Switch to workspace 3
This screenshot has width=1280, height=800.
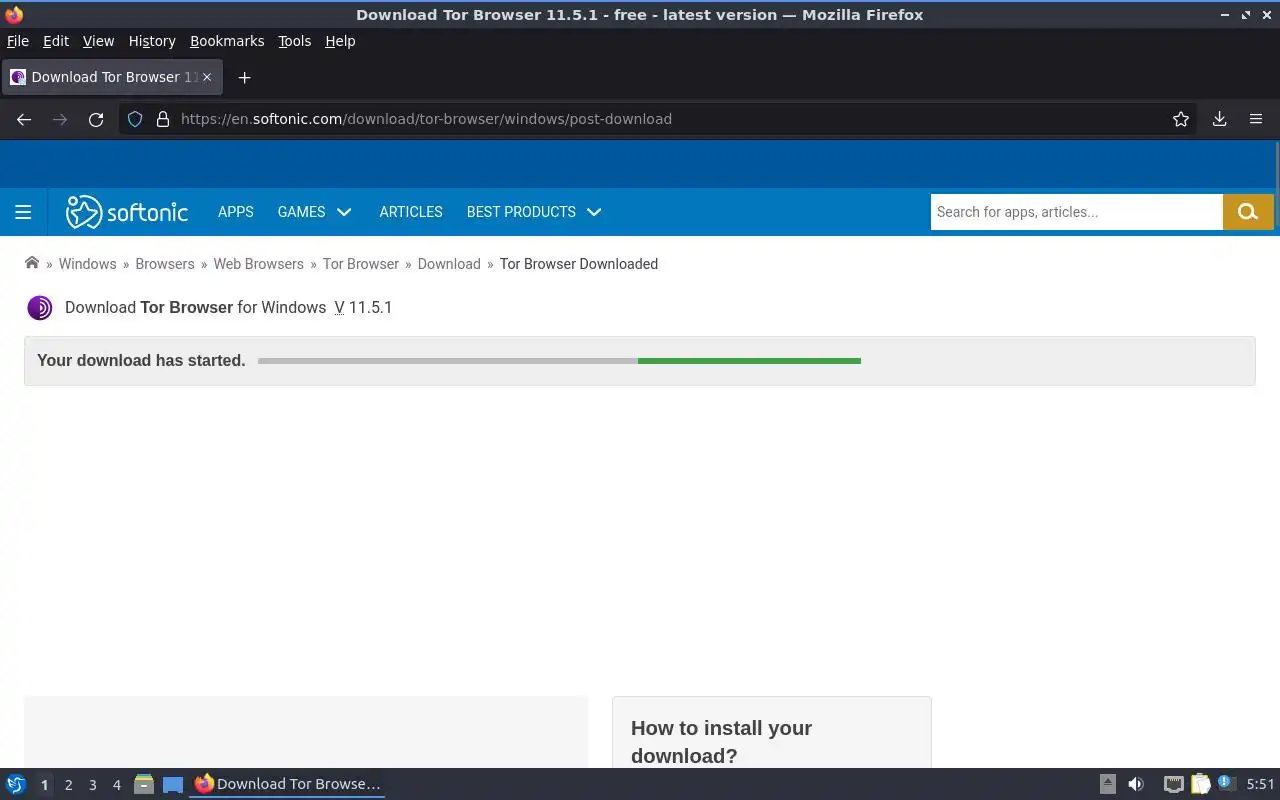coord(92,785)
